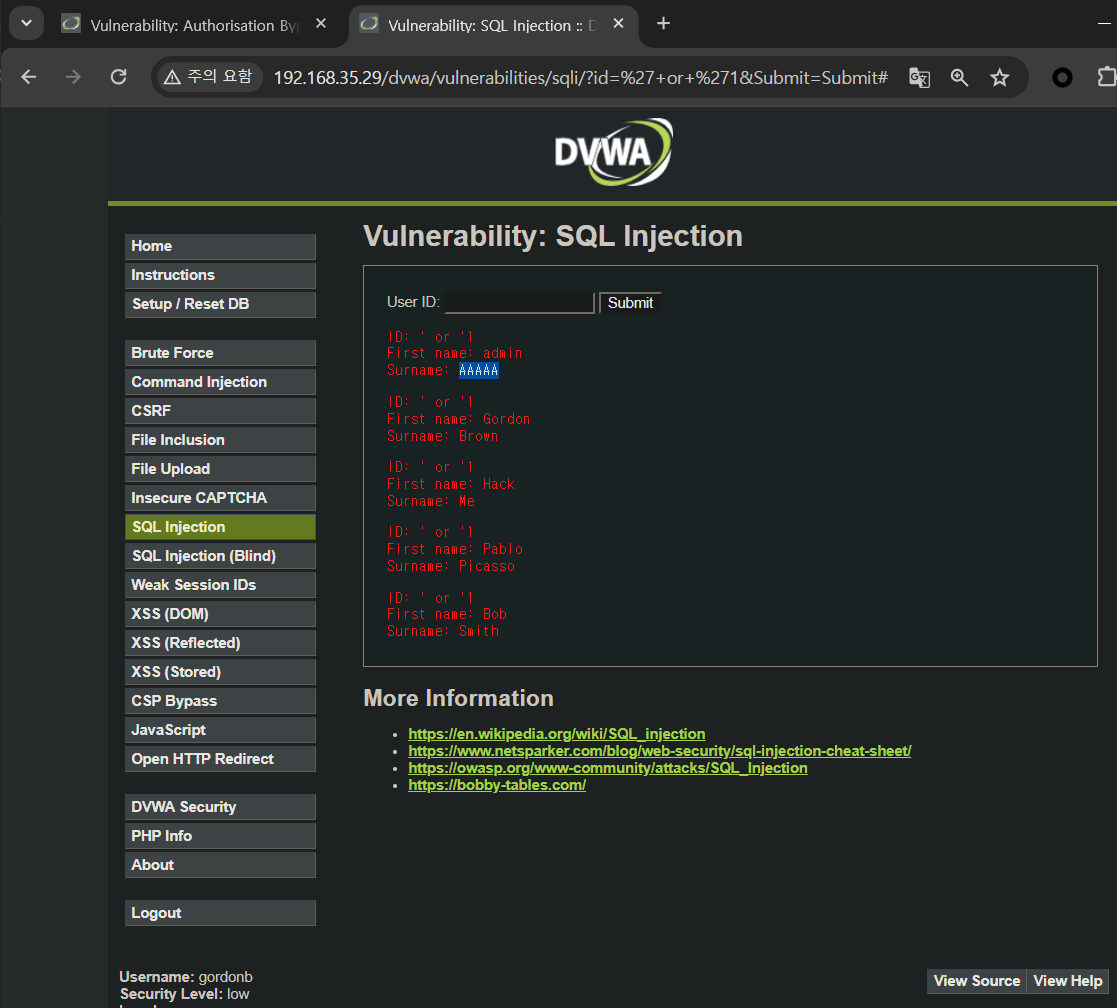Go to Weak Session IDs
Image resolution: width=1117 pixels, height=1008 pixels.
pos(220,586)
